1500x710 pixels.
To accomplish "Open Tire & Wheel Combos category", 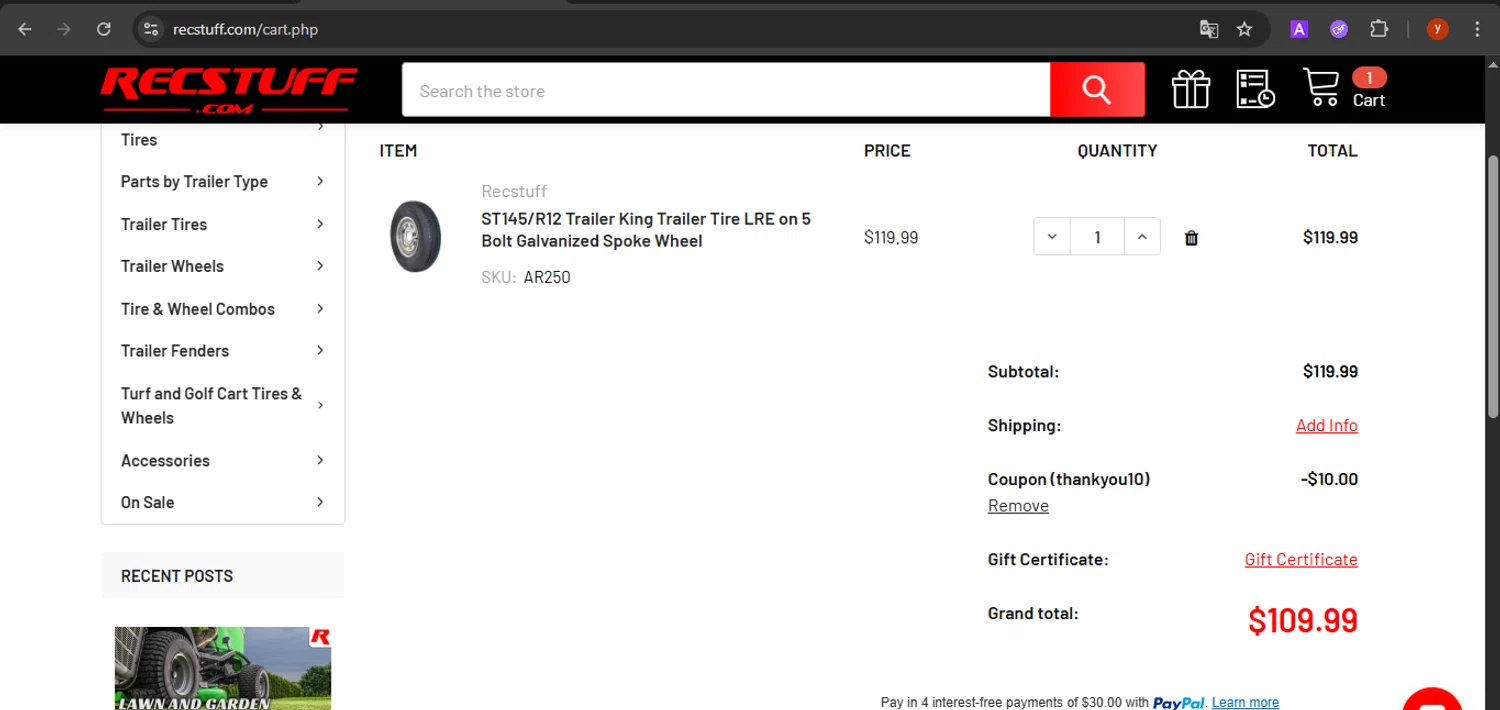I will (x=198, y=309).
